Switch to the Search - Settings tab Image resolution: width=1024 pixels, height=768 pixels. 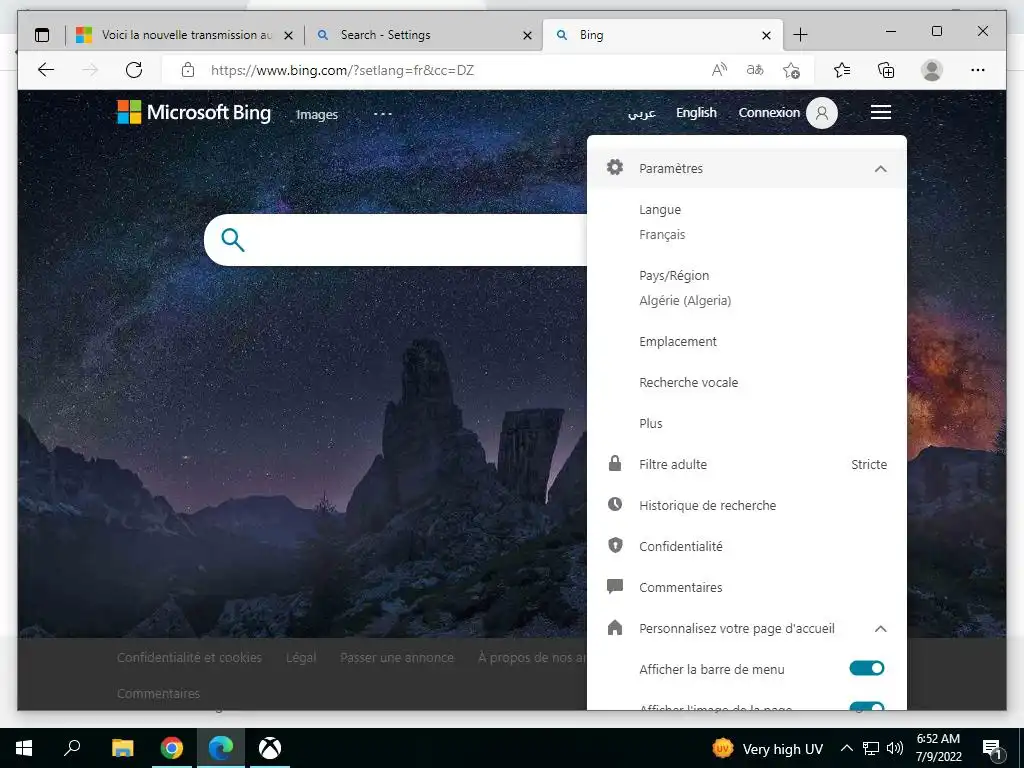(423, 35)
